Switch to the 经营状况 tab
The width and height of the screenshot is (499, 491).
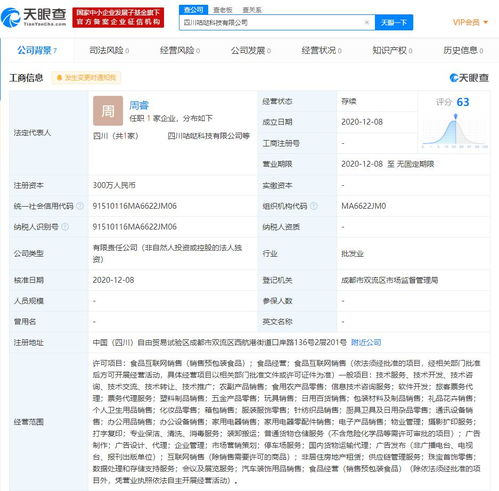tap(321, 50)
